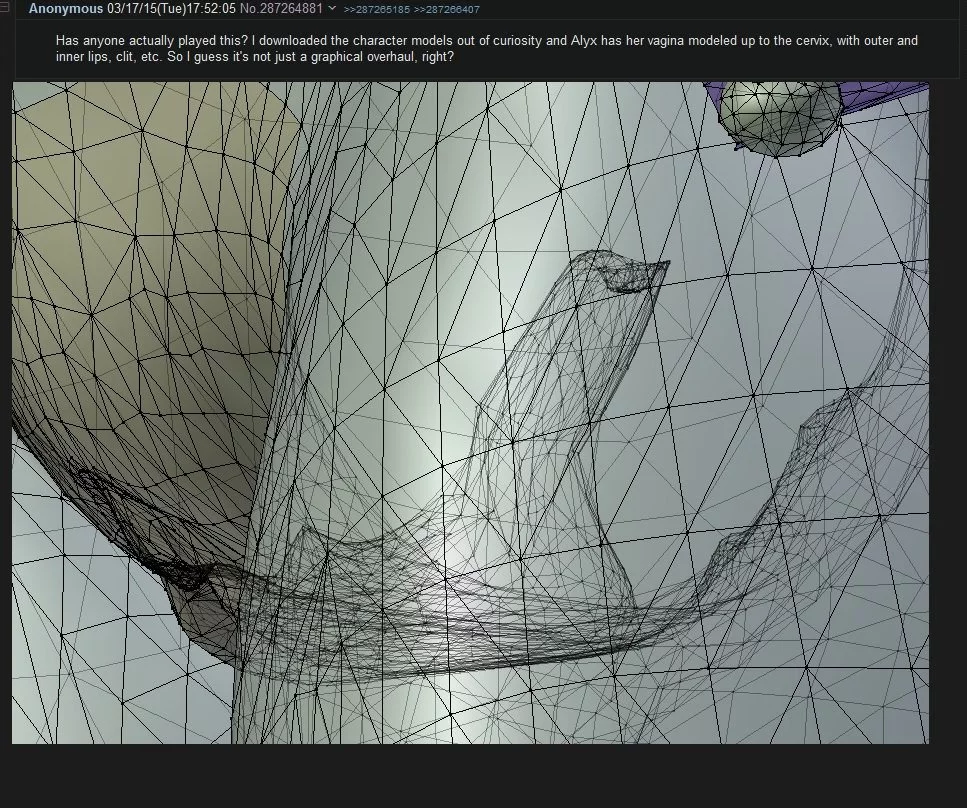Click the dark margin right of the image

[x=948, y=413]
